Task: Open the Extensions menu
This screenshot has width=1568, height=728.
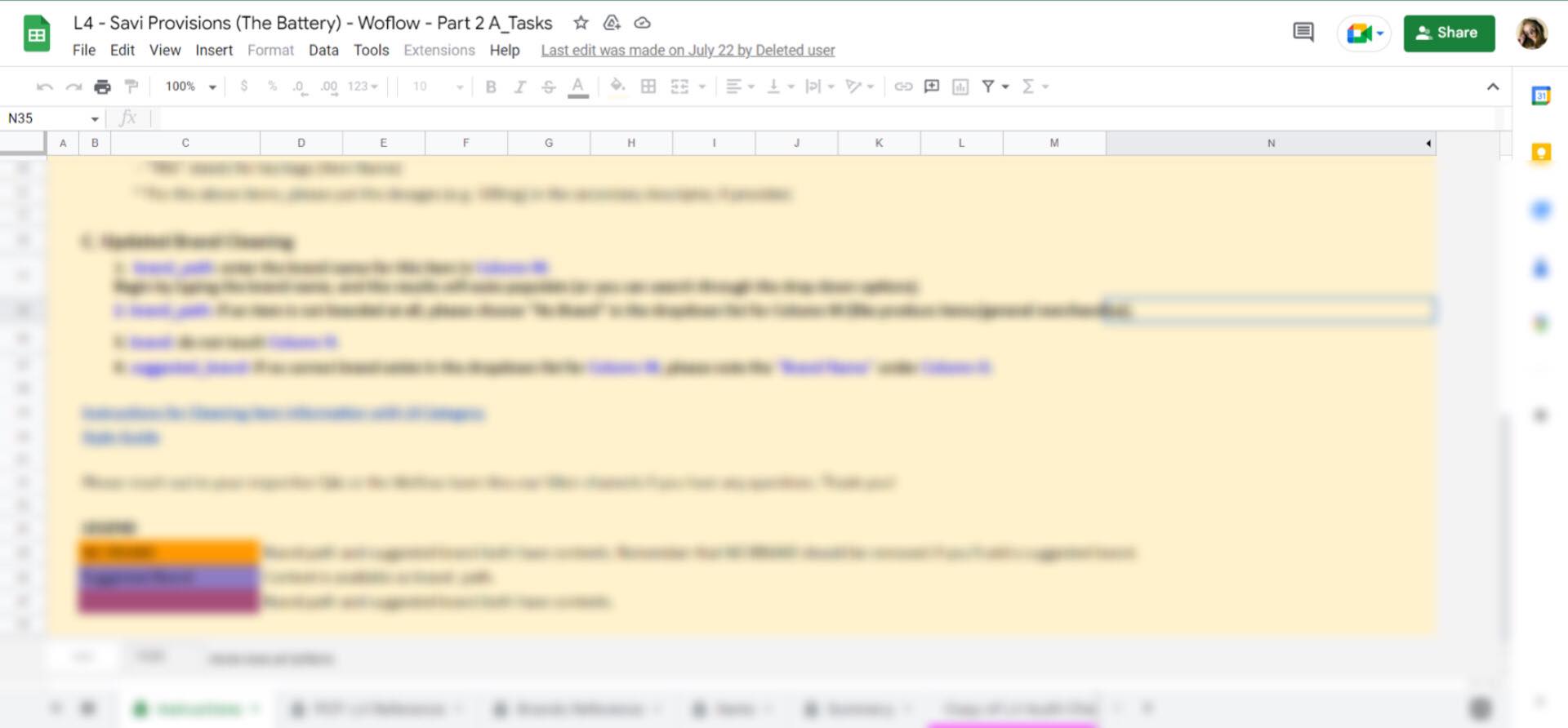Action: click(x=439, y=50)
